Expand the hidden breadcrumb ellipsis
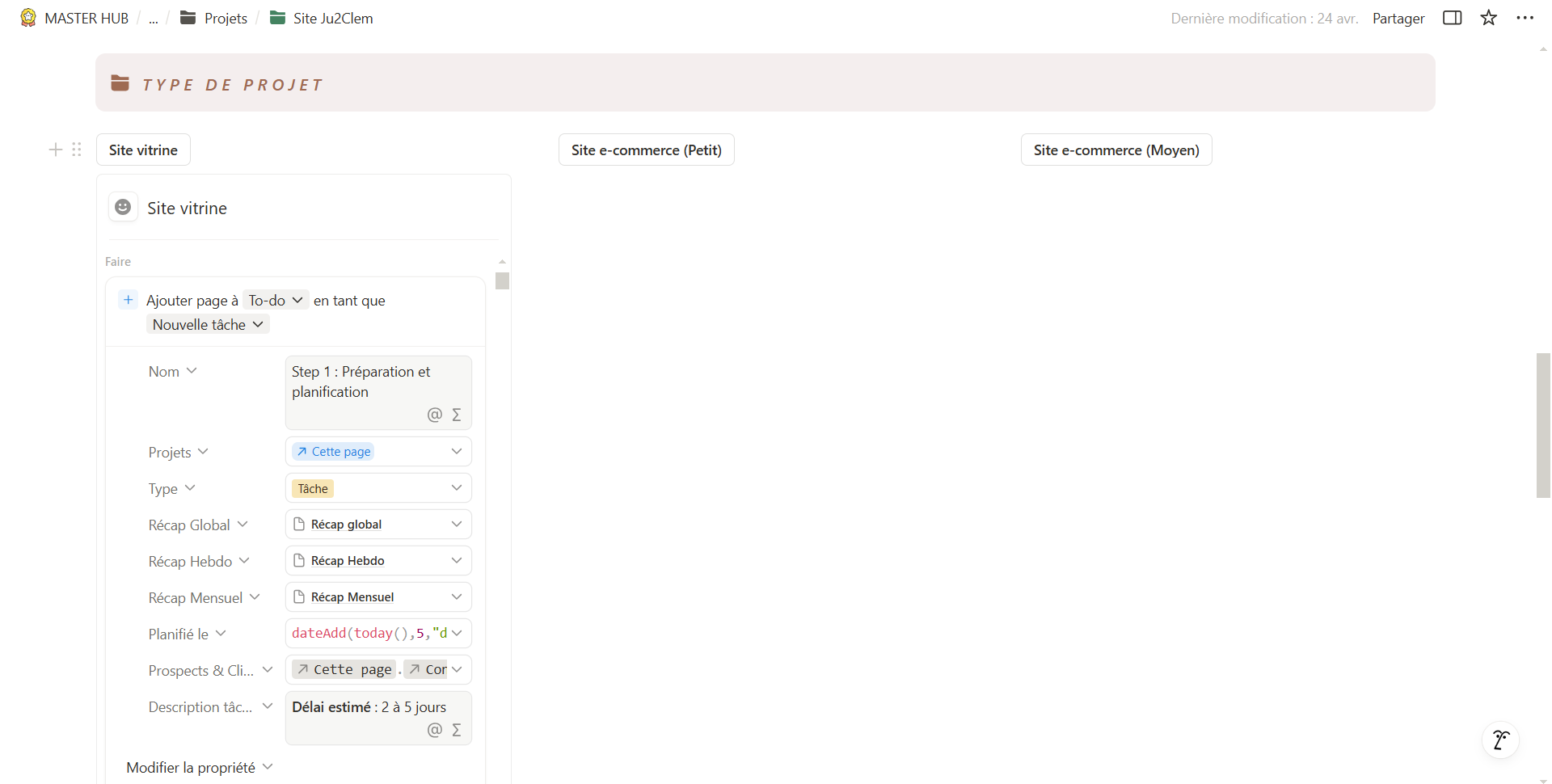Screen dimensions: 1552x784 [154, 18]
